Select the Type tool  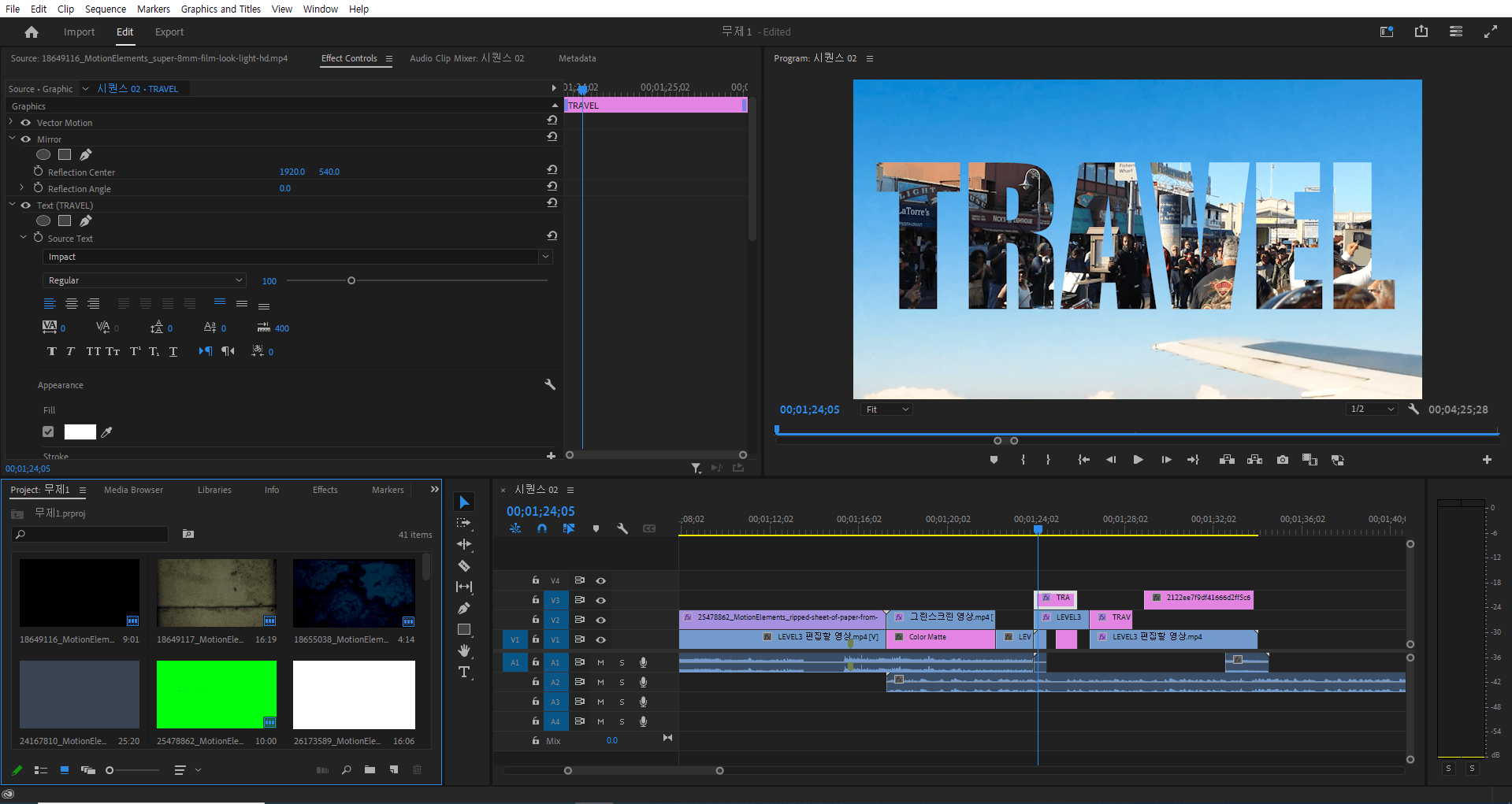tap(464, 672)
